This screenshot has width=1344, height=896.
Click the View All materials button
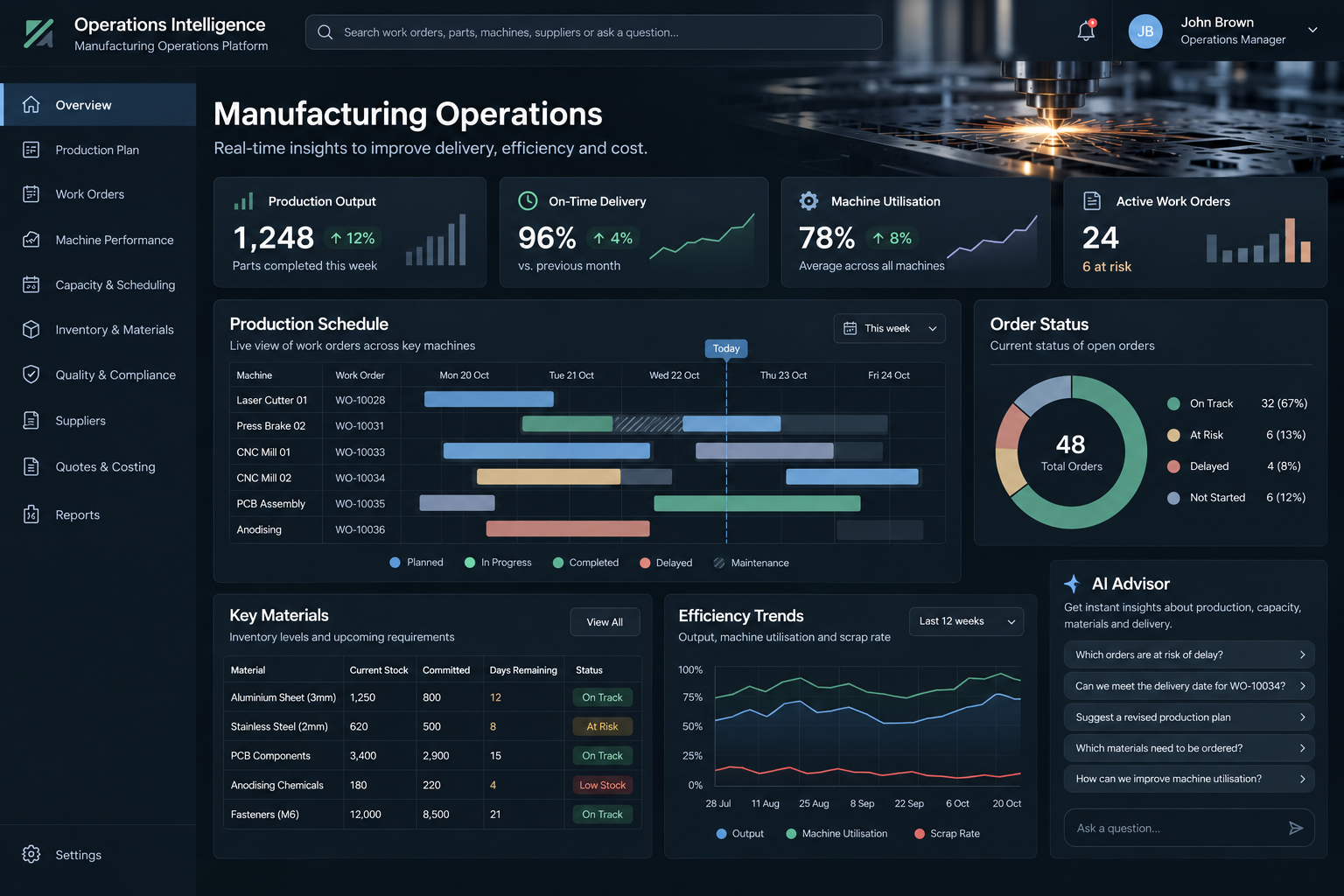[605, 622]
